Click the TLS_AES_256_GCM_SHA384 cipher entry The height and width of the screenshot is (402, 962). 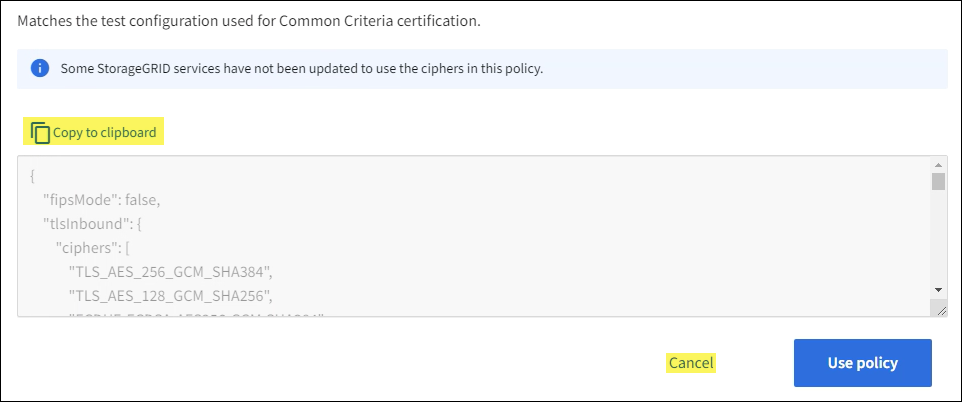point(170,270)
